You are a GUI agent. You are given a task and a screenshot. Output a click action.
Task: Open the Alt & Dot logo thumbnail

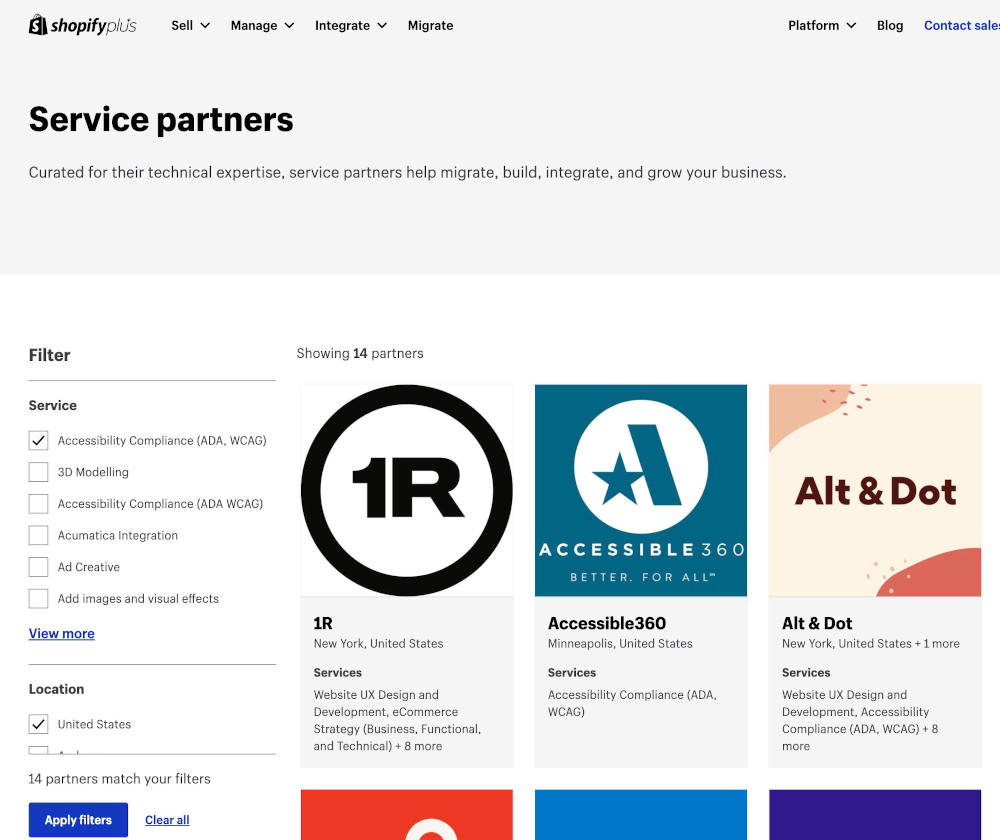tap(875, 490)
